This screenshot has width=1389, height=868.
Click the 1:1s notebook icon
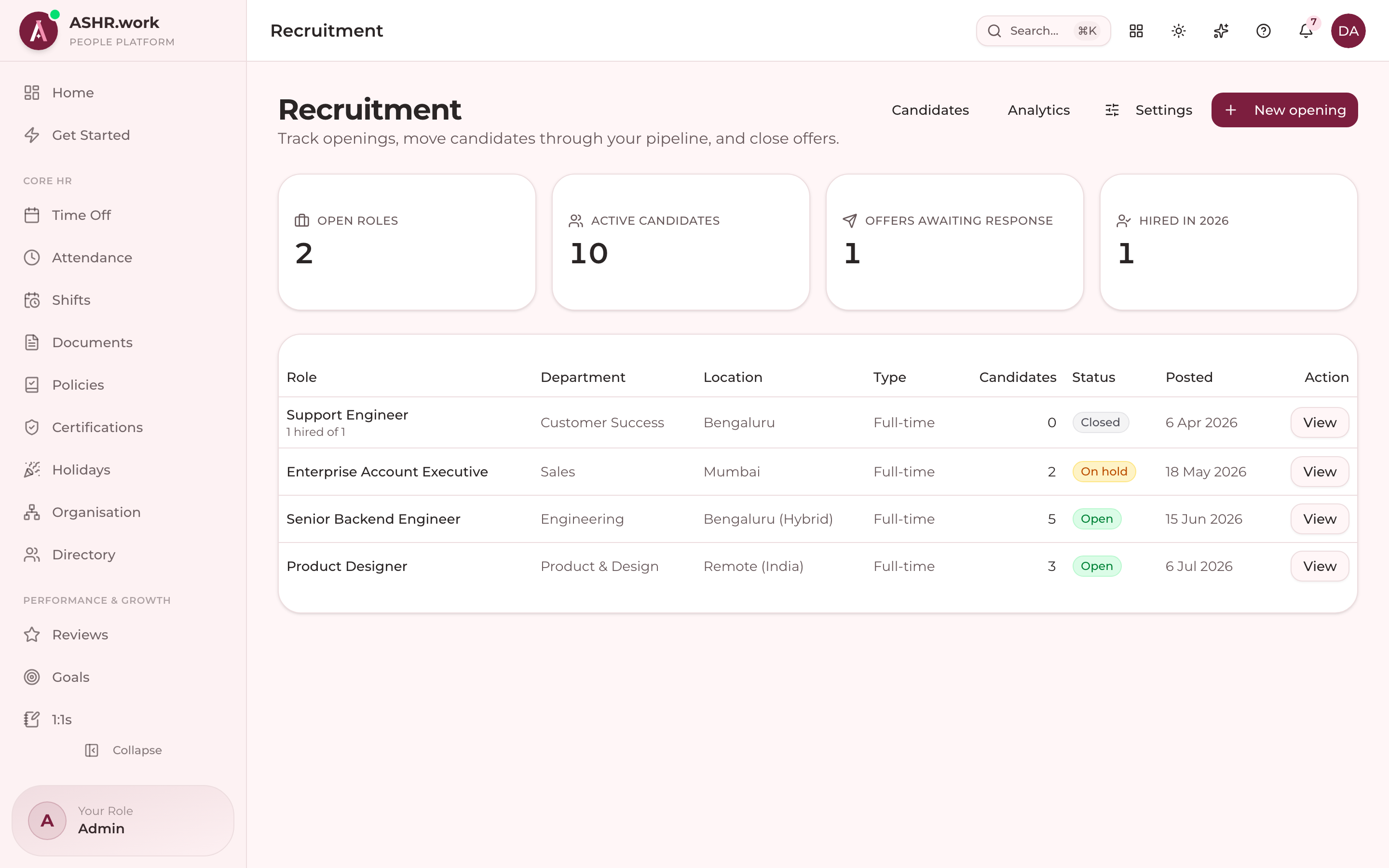coord(31,720)
